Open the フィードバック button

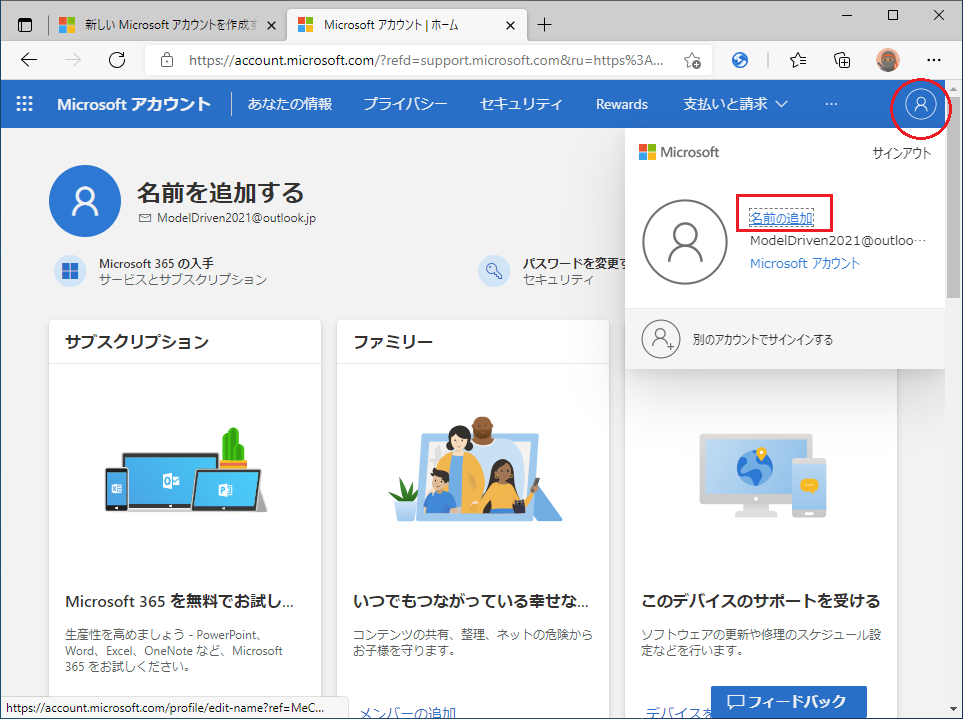coord(789,702)
